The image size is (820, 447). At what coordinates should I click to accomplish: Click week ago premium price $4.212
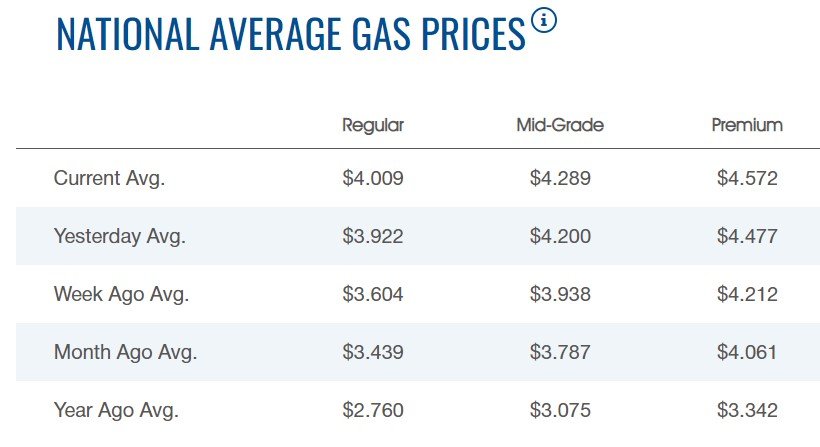point(747,294)
